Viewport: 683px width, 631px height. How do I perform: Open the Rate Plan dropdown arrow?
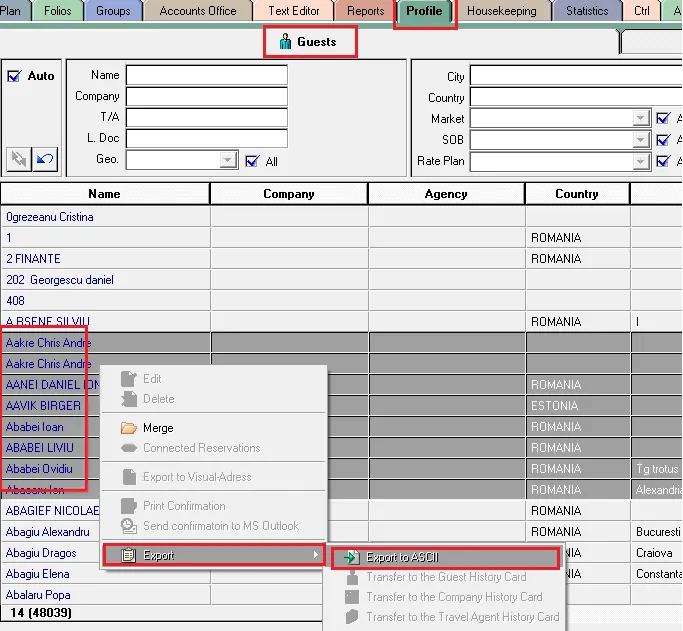point(640,161)
